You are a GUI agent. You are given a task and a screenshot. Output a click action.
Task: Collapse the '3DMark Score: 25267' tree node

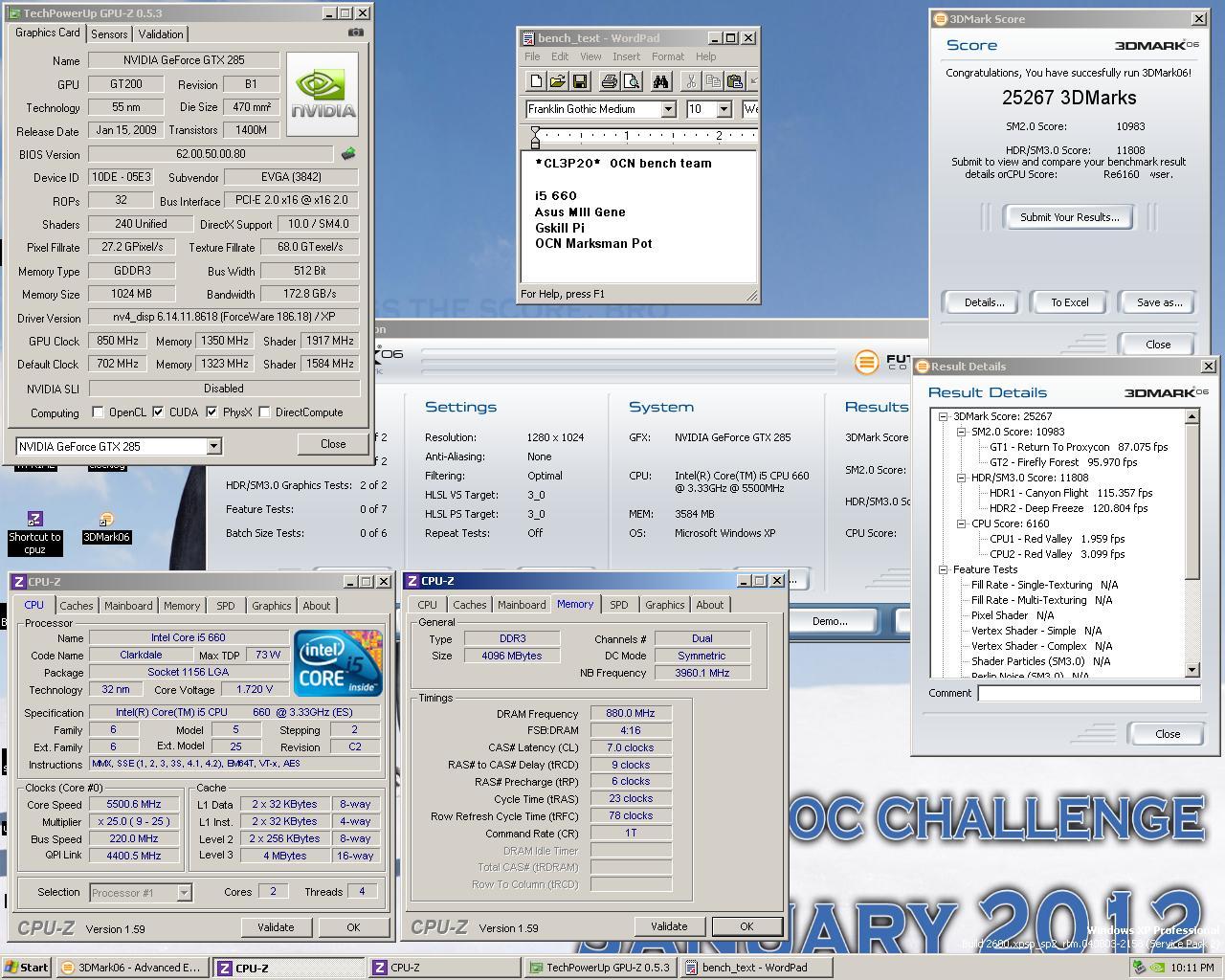point(943,416)
